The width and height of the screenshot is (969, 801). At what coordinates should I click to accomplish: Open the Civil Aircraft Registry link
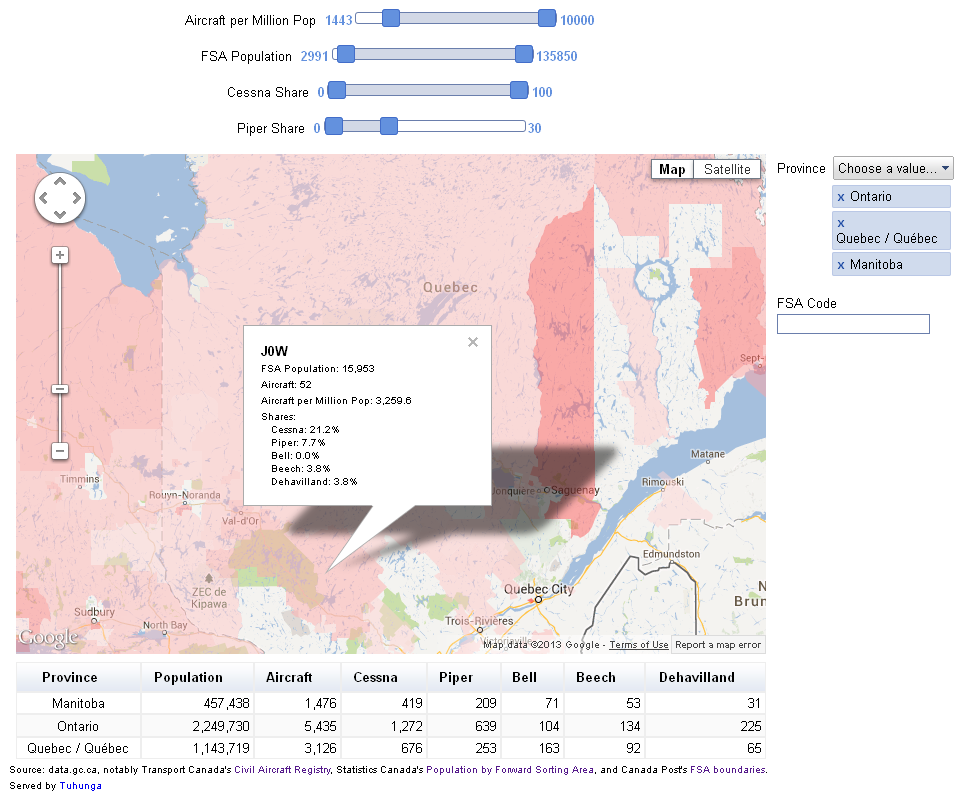pos(282,769)
